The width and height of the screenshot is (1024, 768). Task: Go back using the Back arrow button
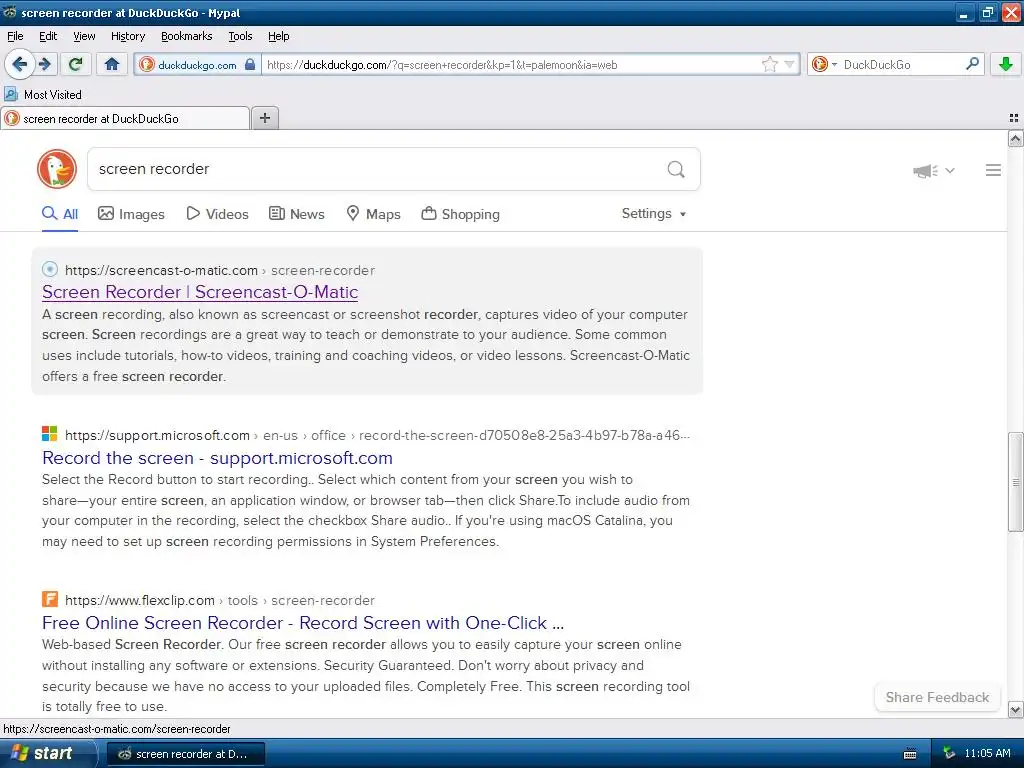click(x=20, y=64)
